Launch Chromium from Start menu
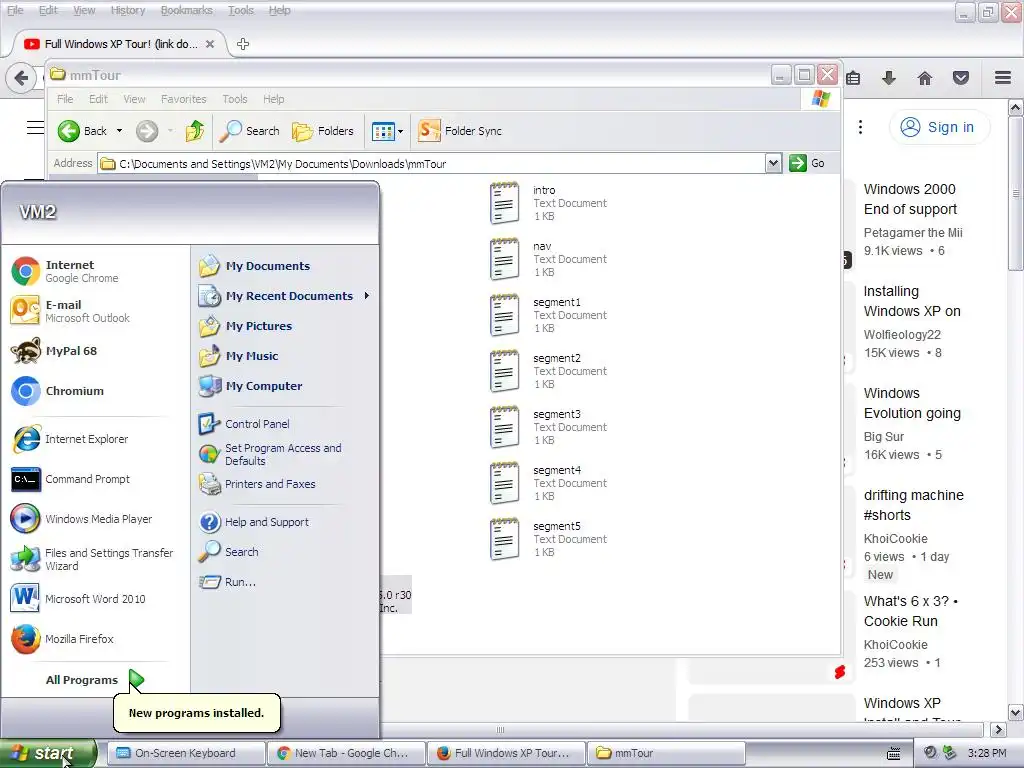The image size is (1024, 768). (59, 391)
